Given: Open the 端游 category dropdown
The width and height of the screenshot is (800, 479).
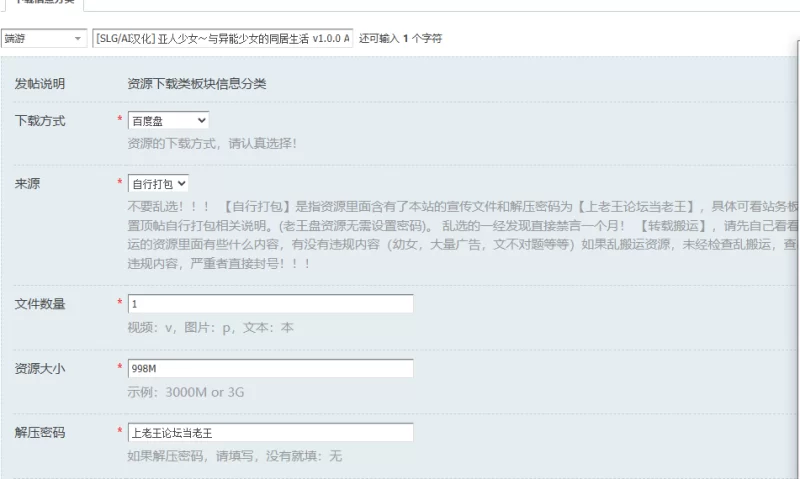Looking at the screenshot, I should click(44, 38).
